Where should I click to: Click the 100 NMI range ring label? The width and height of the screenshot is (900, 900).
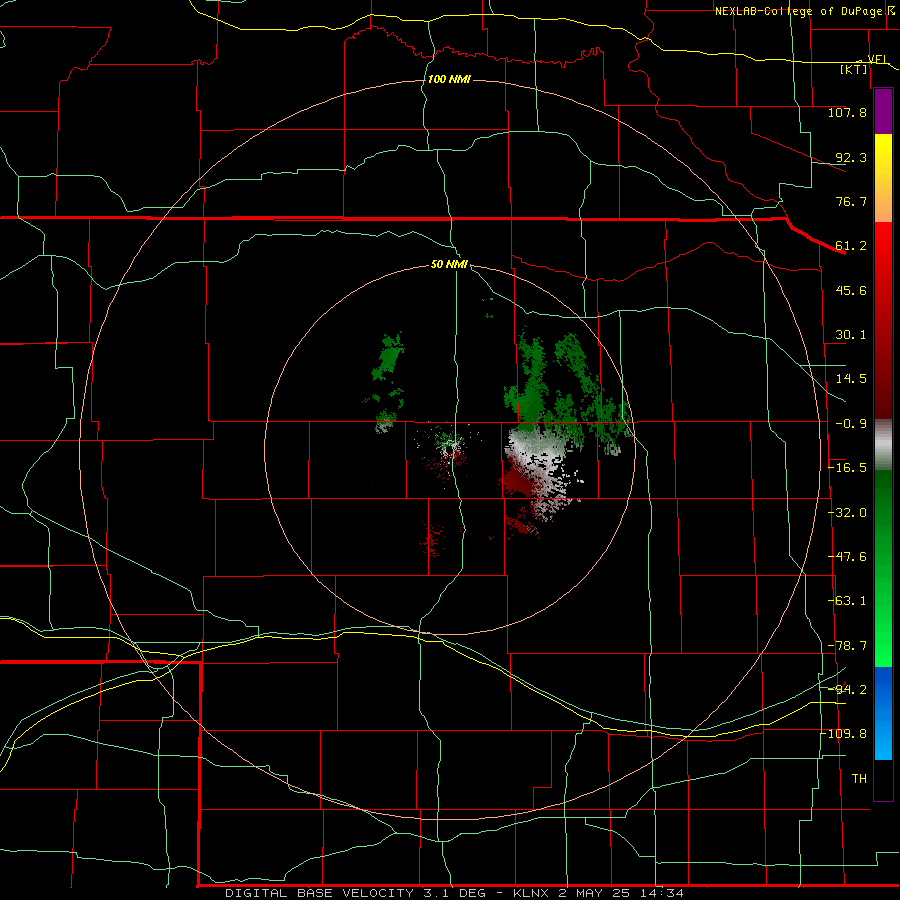(449, 79)
